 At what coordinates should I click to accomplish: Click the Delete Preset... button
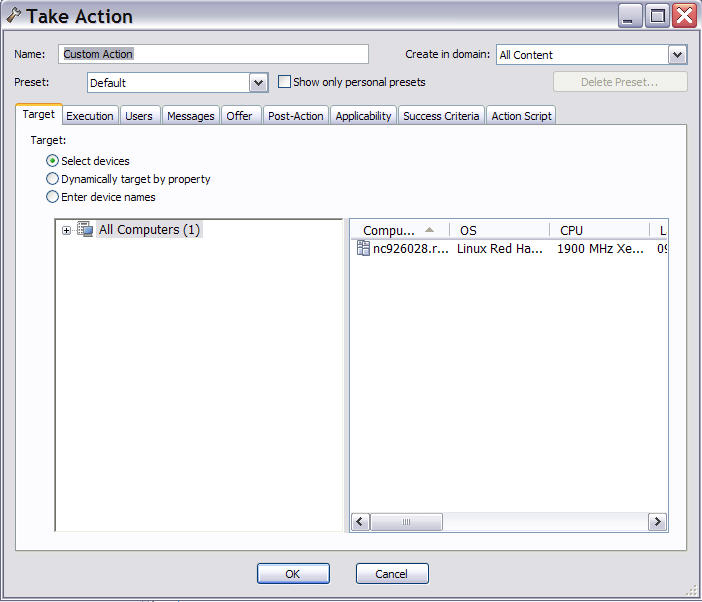tap(620, 82)
